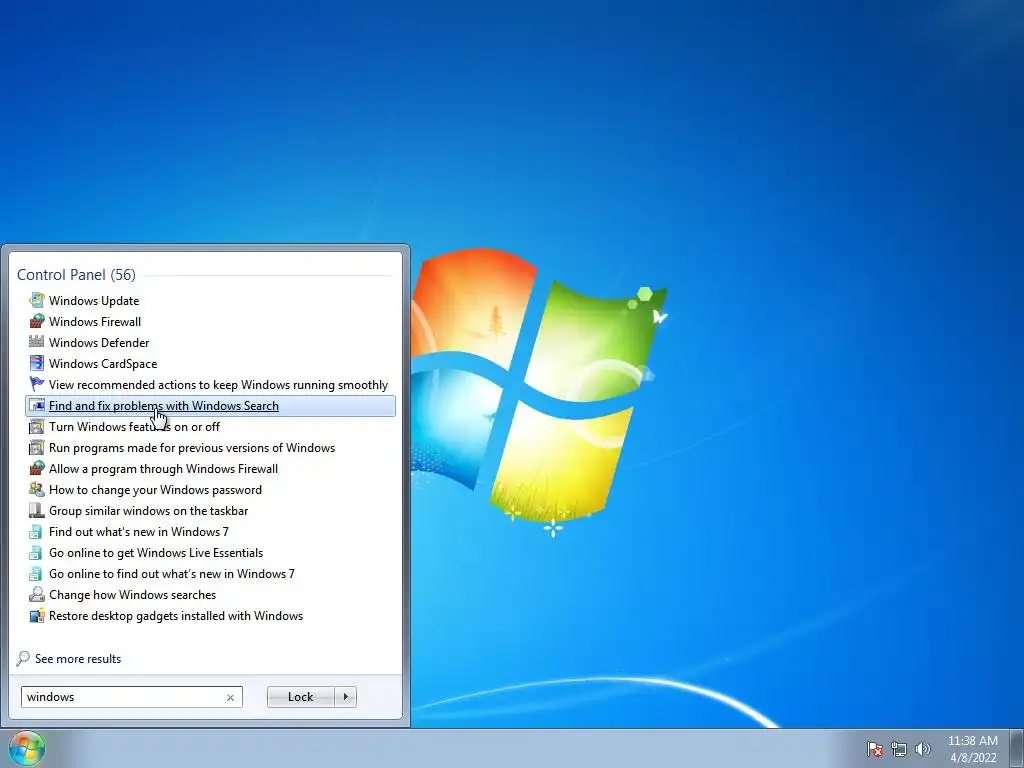Open 'Turn Windows features on or off'
Image resolution: width=1024 pixels, height=768 pixels.
point(134,426)
